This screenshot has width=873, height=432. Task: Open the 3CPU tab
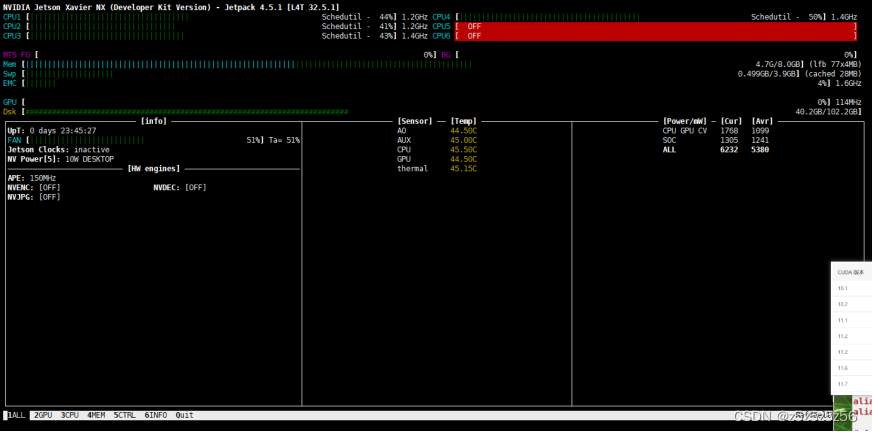coord(70,415)
